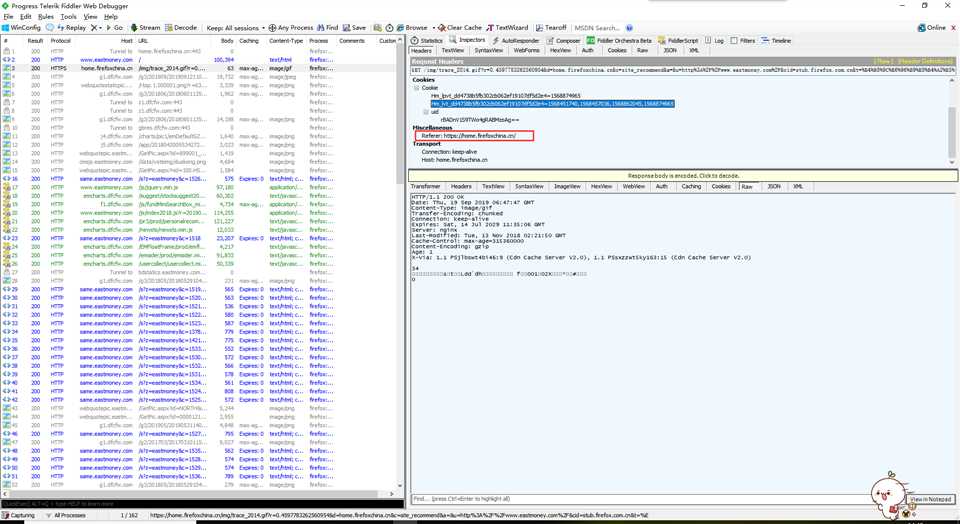Click the timer clock toolbar icon
Viewport: 960px width, 524px height.
click(x=389, y=28)
